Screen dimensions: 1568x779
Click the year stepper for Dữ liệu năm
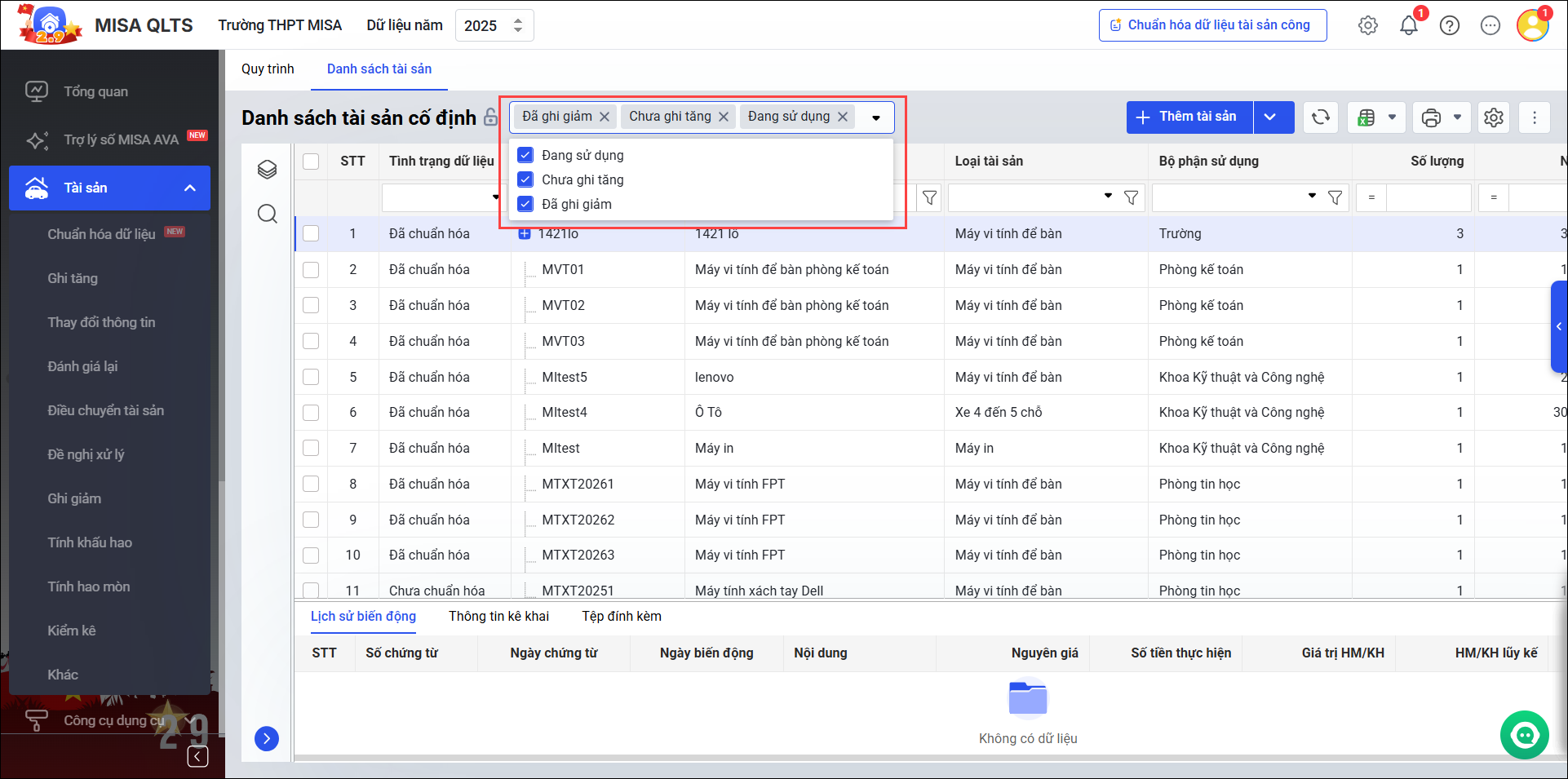click(x=518, y=25)
